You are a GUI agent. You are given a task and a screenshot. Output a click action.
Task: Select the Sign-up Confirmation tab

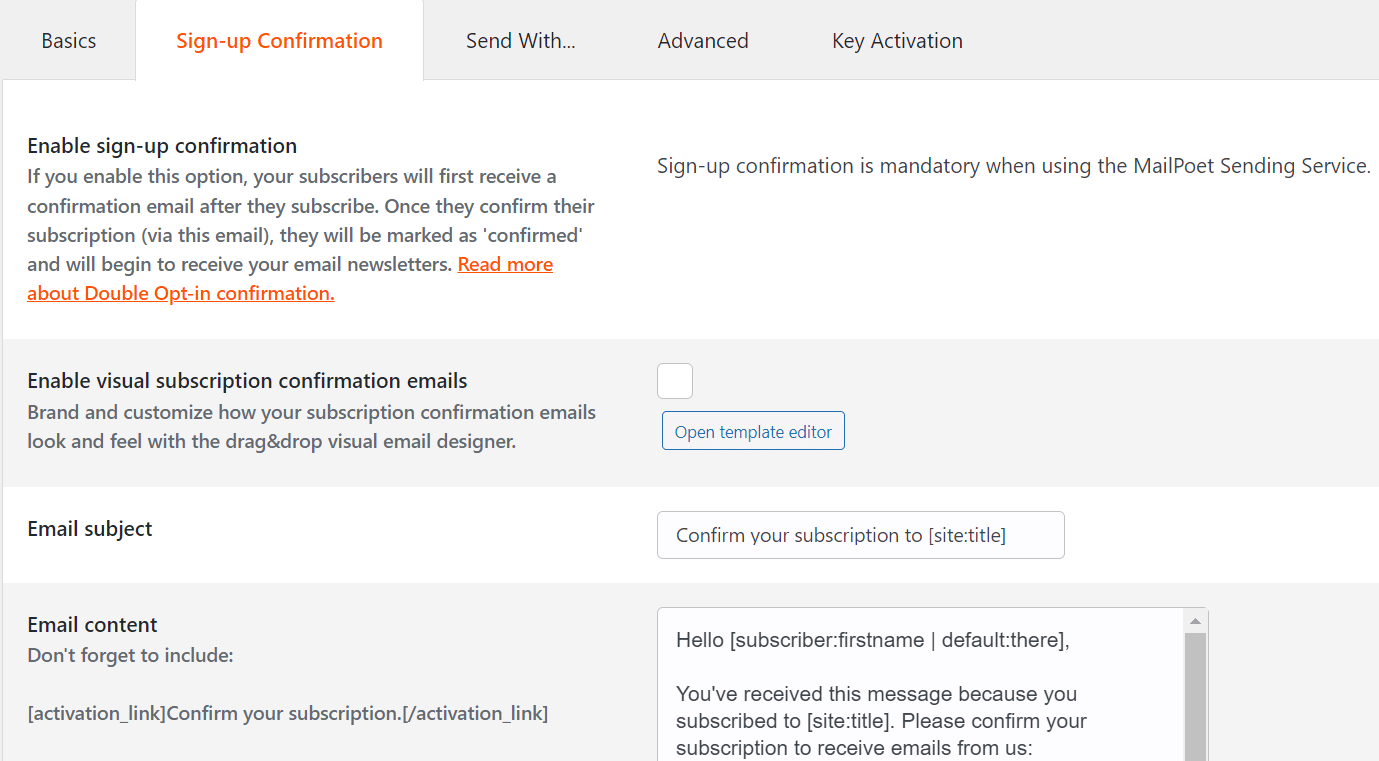279,40
